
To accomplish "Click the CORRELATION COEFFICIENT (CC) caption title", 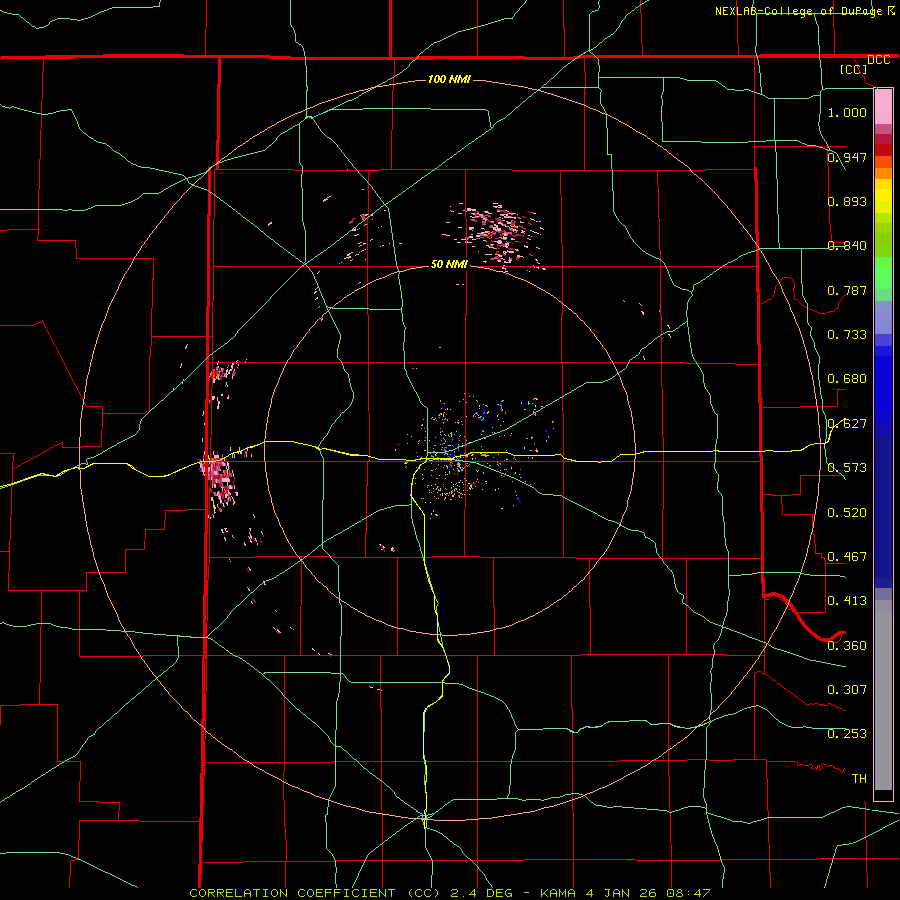I will click(315, 893).
